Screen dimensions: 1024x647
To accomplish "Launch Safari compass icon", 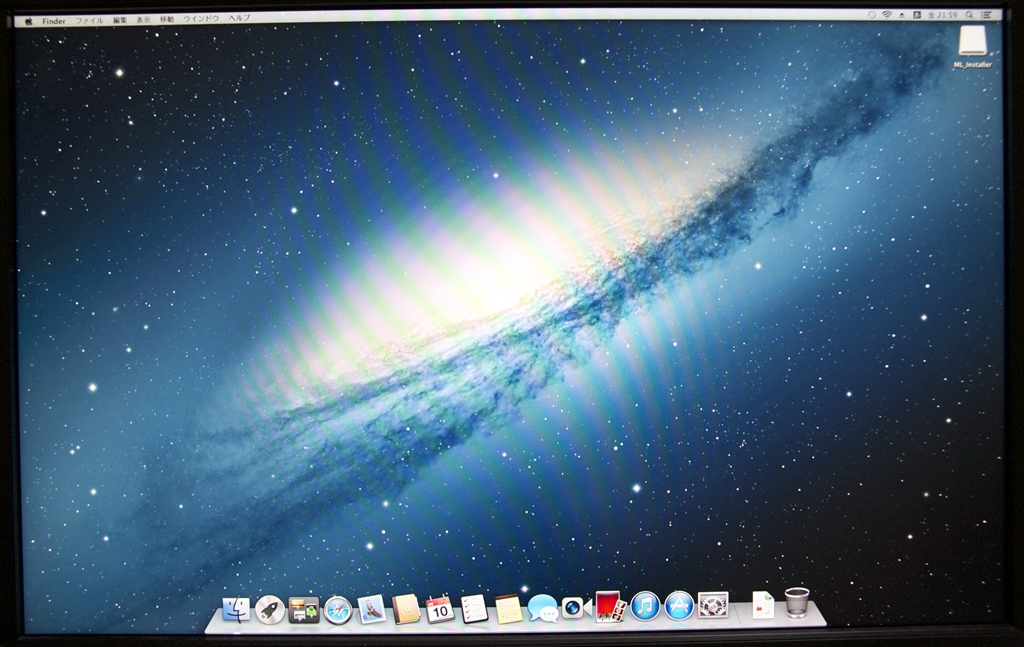I will pyautogui.click(x=338, y=610).
